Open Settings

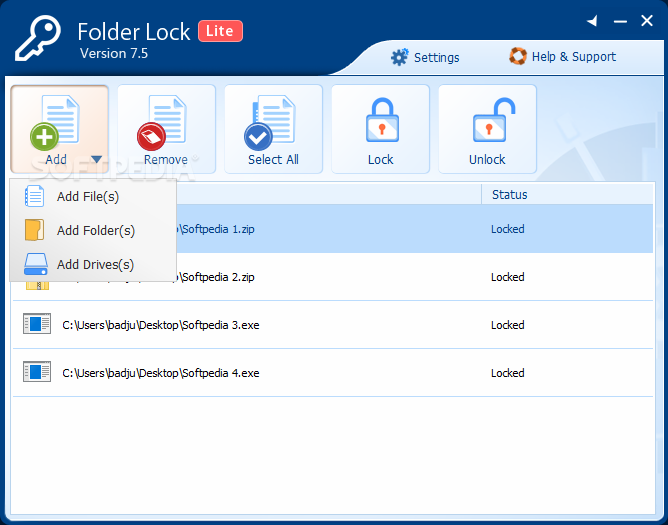[425, 57]
